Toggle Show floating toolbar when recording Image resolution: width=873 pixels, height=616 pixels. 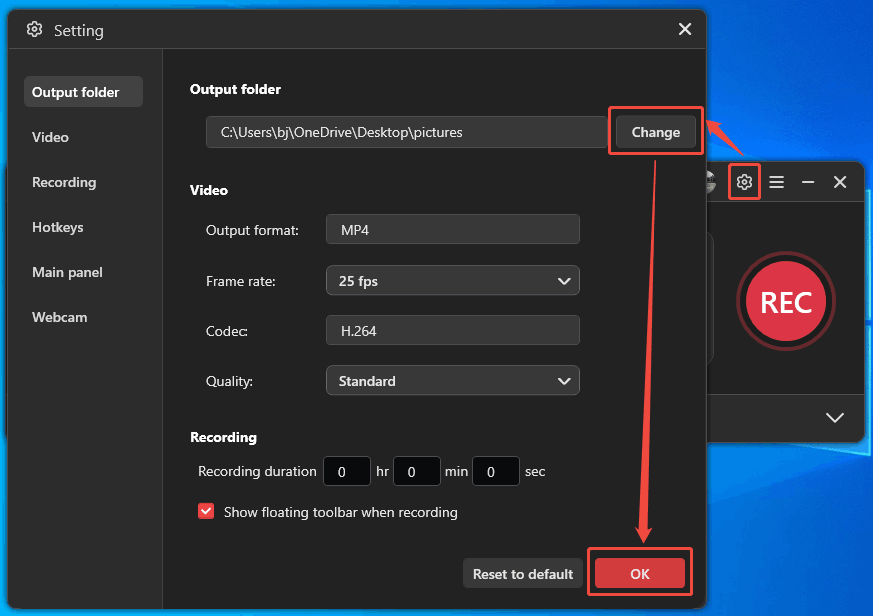[206, 511]
